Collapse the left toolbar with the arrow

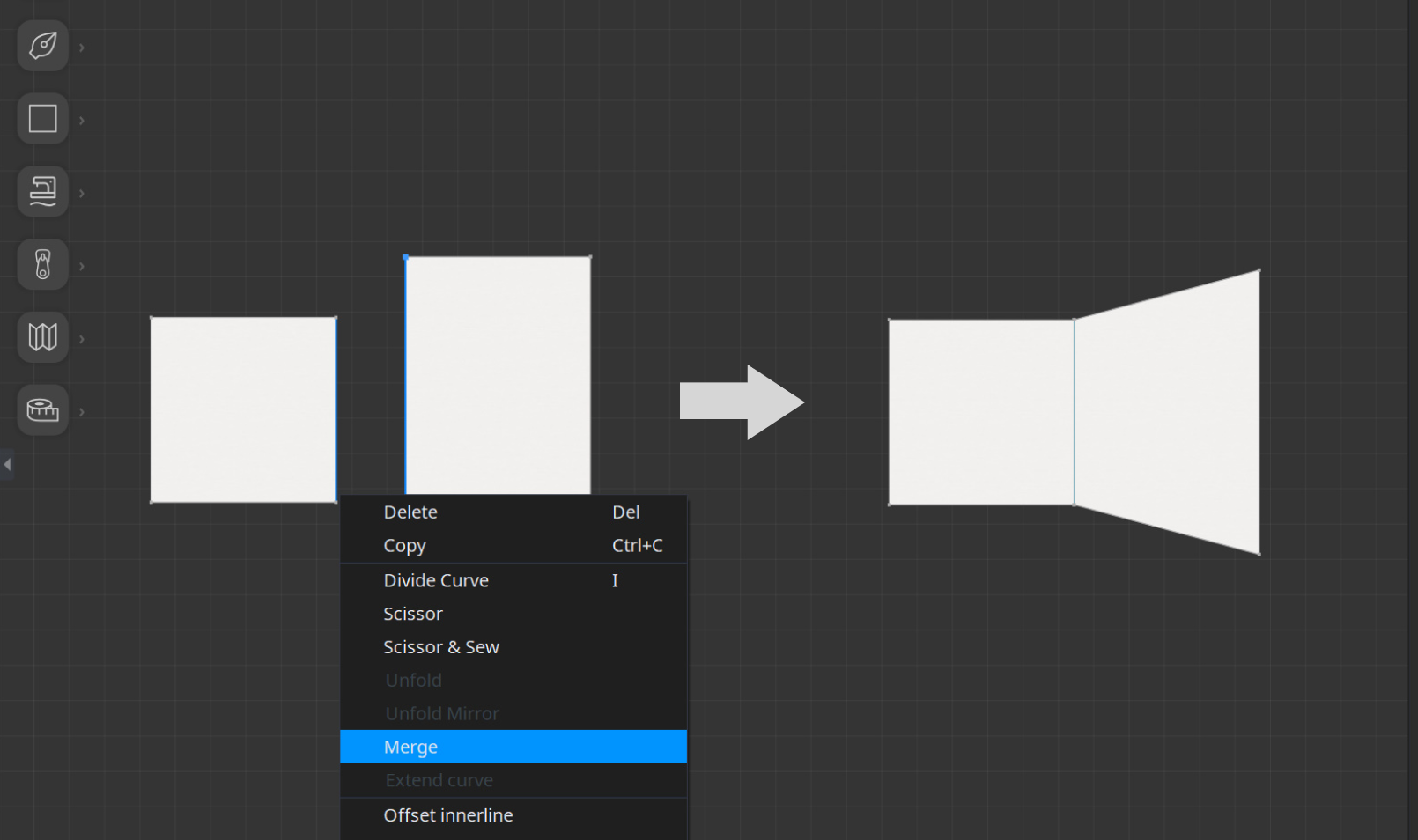[x=7, y=464]
